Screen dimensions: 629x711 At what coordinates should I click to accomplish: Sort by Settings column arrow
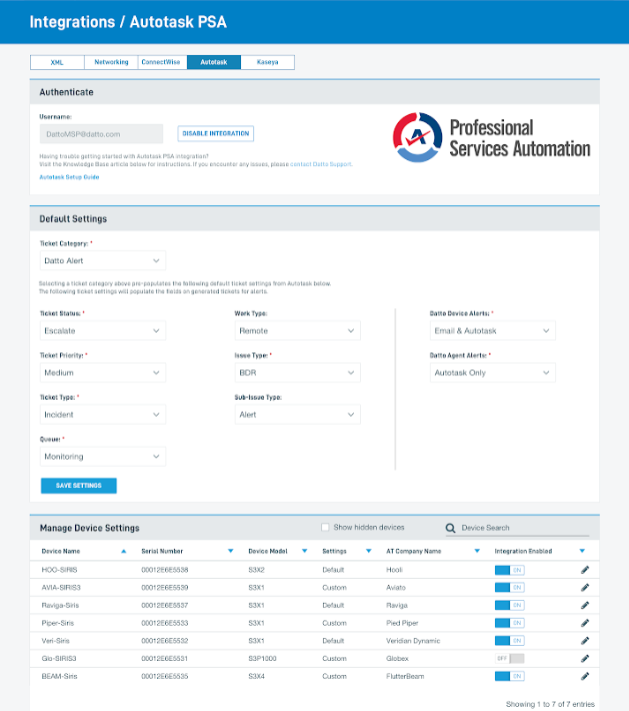(369, 551)
